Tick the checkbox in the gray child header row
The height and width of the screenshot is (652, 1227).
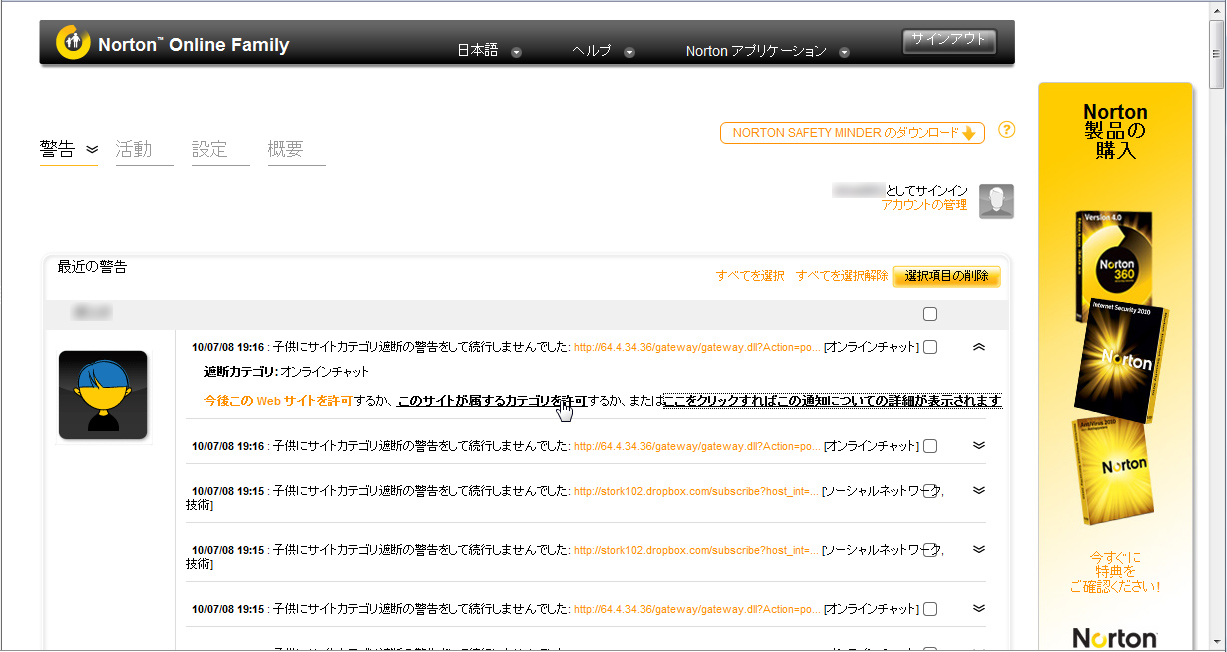pyautogui.click(x=930, y=314)
